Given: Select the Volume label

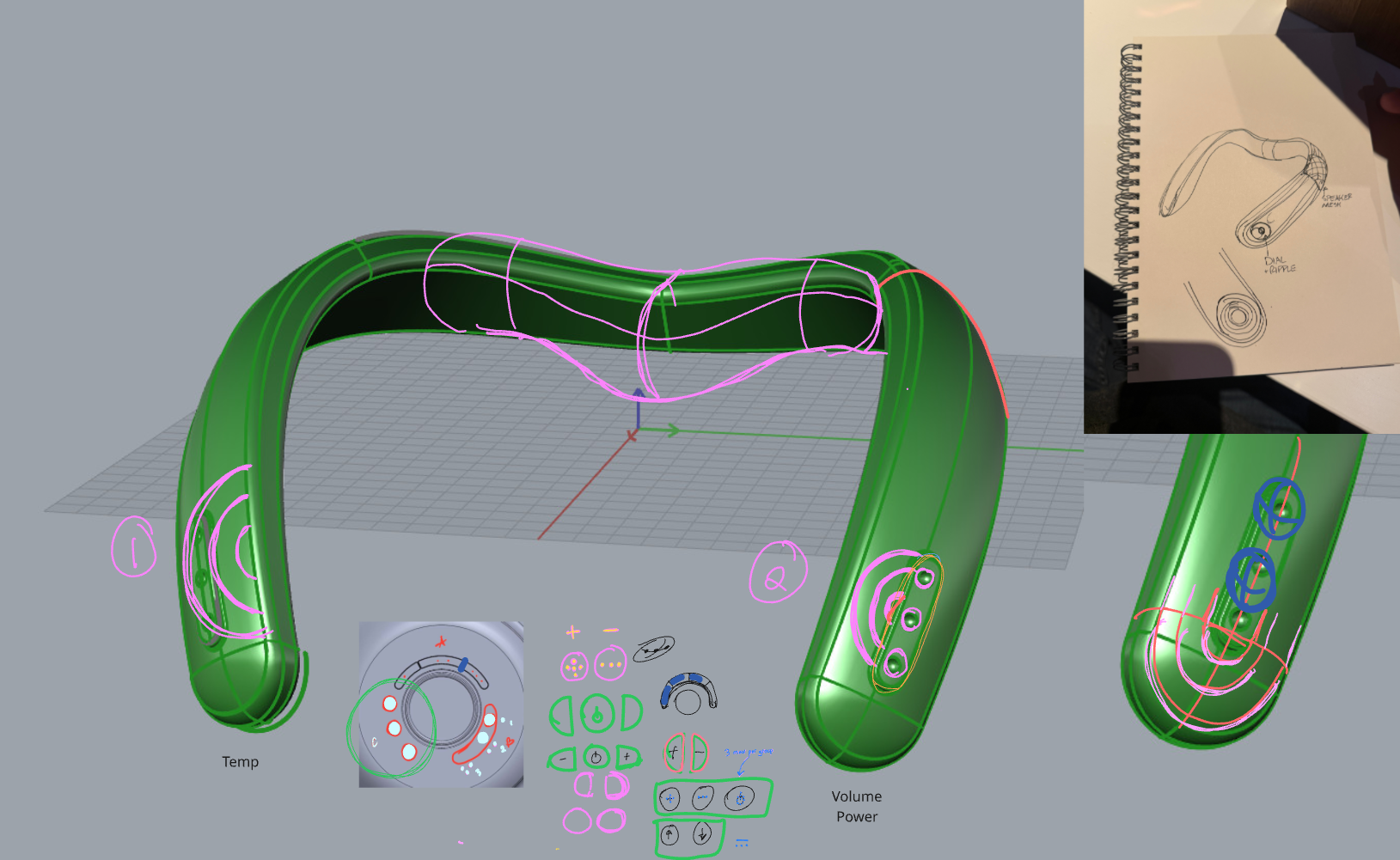Looking at the screenshot, I should coord(856,796).
